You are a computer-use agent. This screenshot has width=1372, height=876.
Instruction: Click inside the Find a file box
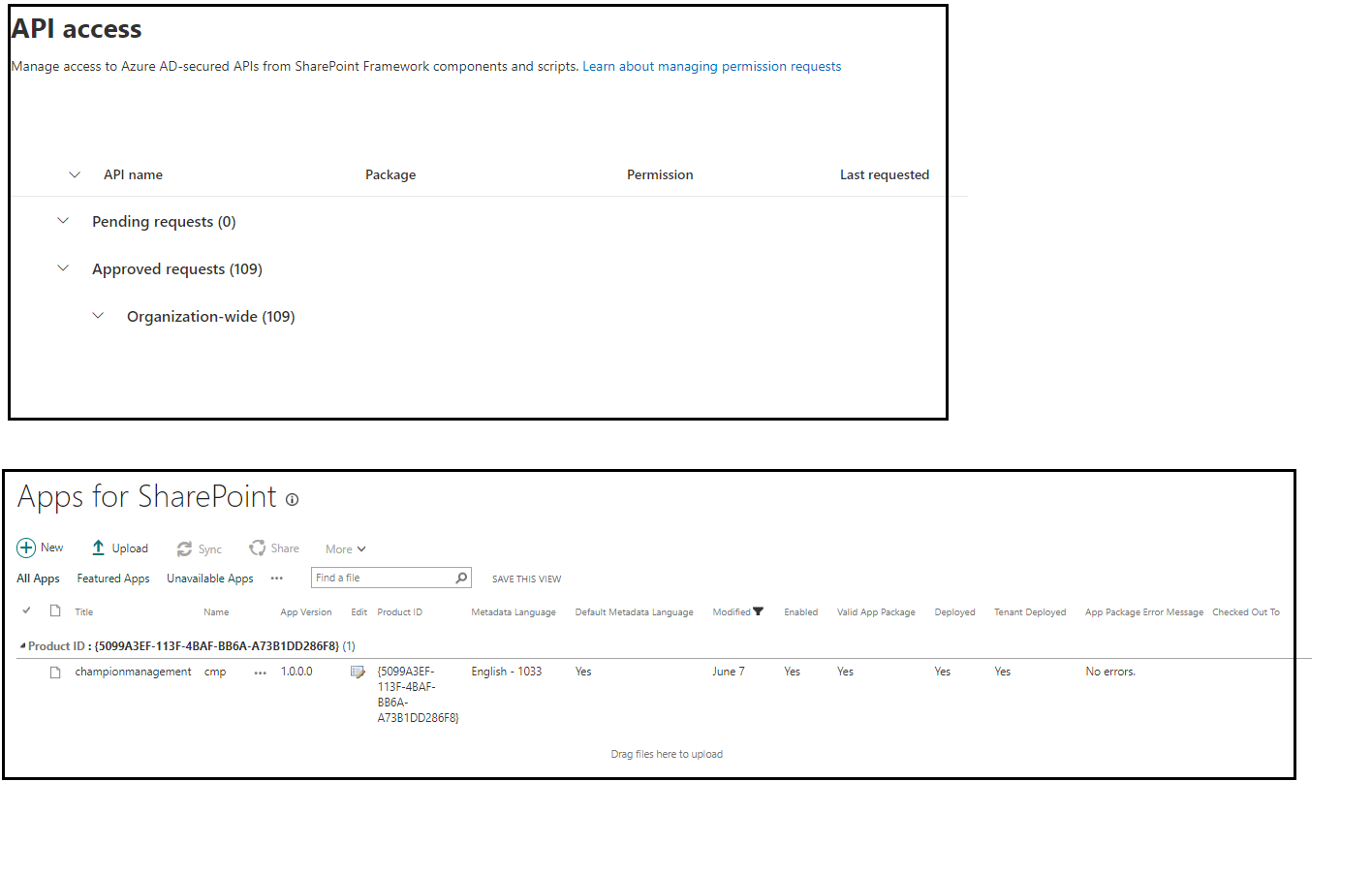point(378,577)
